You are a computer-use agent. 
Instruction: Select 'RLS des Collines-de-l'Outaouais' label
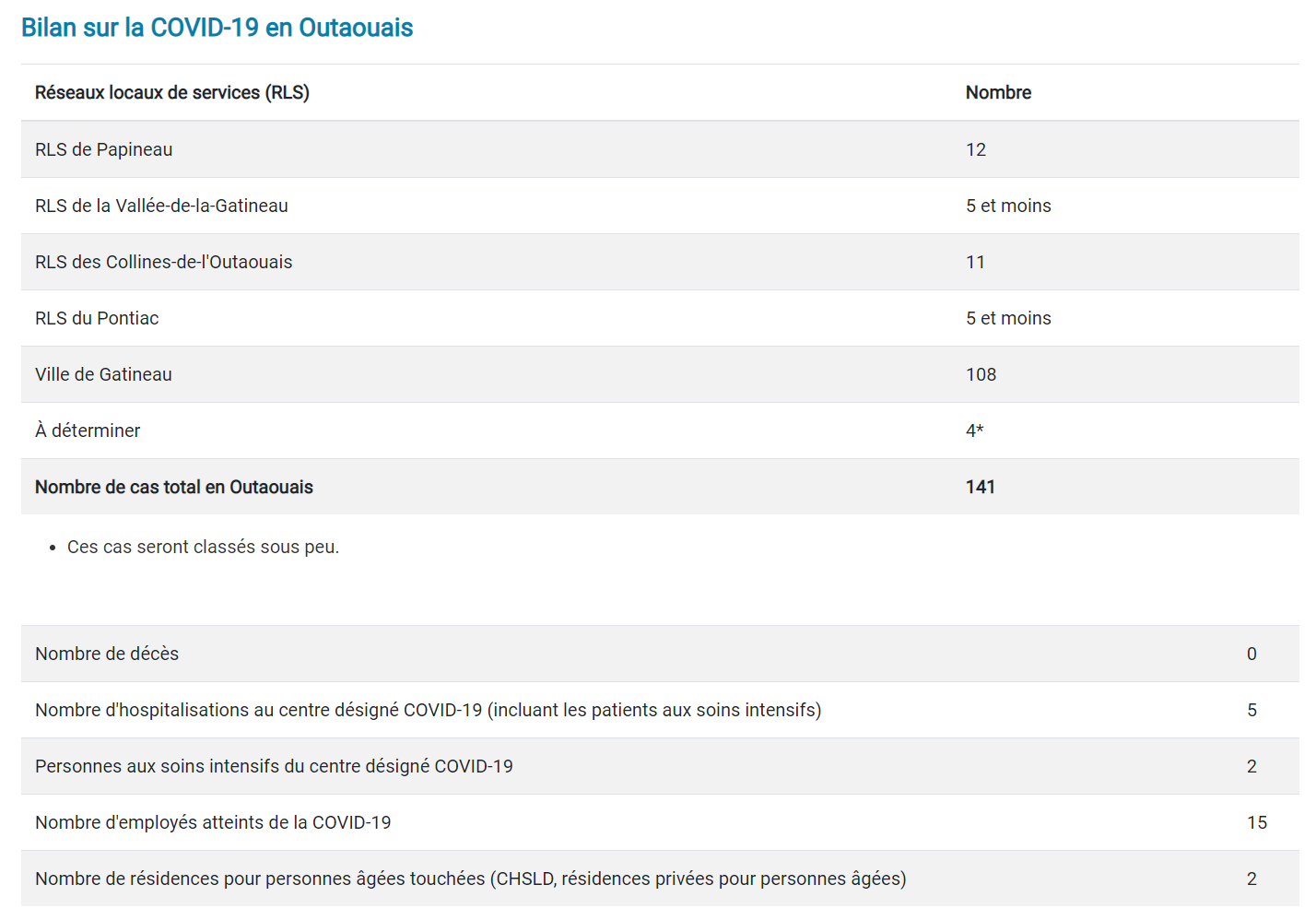[163, 262]
